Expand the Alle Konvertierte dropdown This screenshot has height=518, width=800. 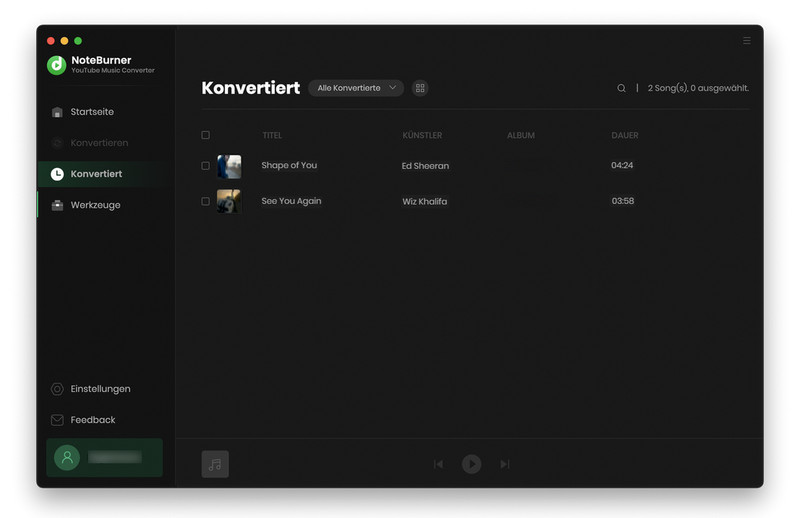[x=356, y=88]
